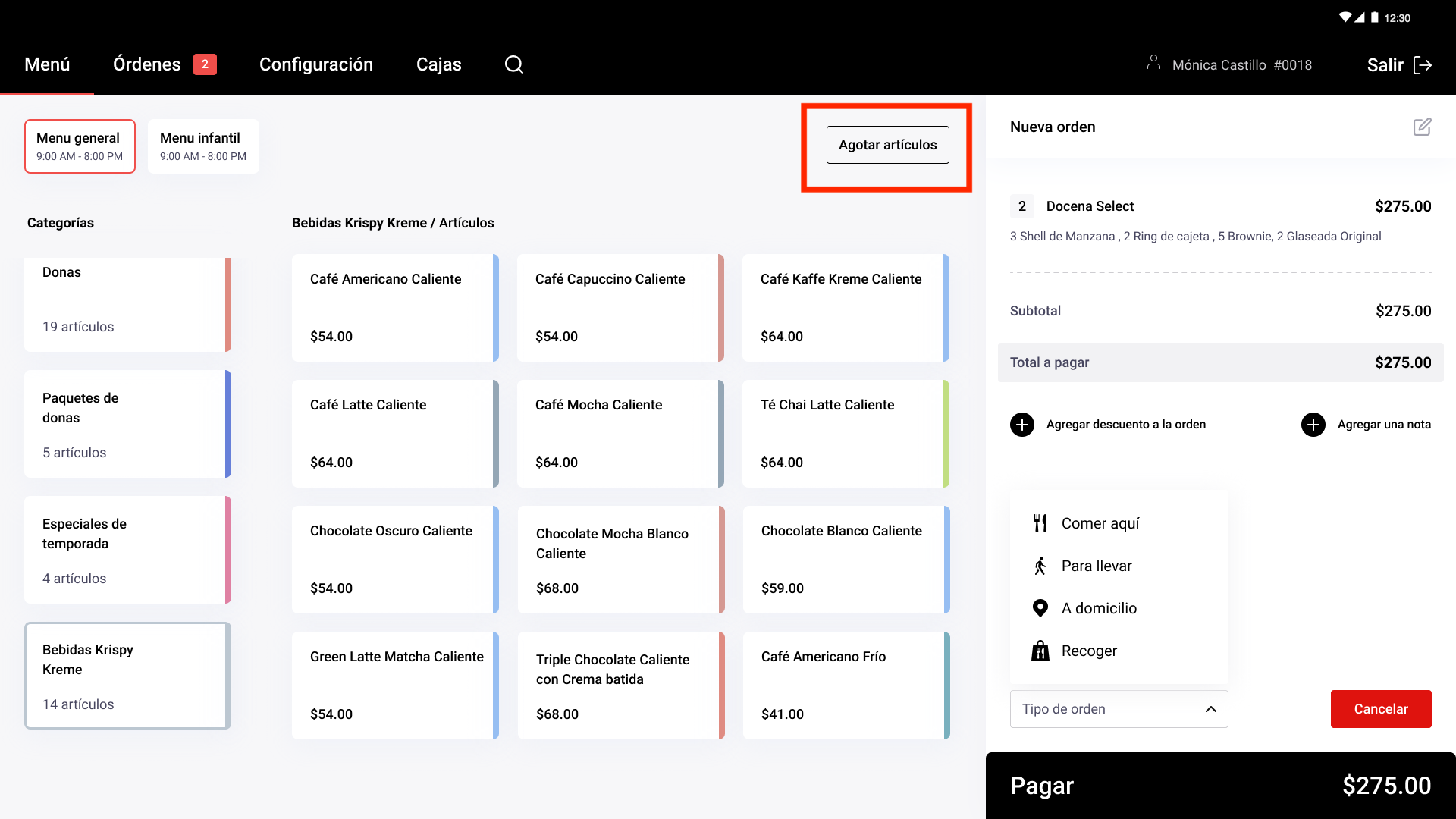Collapse the Tipo de orden dropdown
Screen dimensions: 1456x819
tap(1119, 709)
